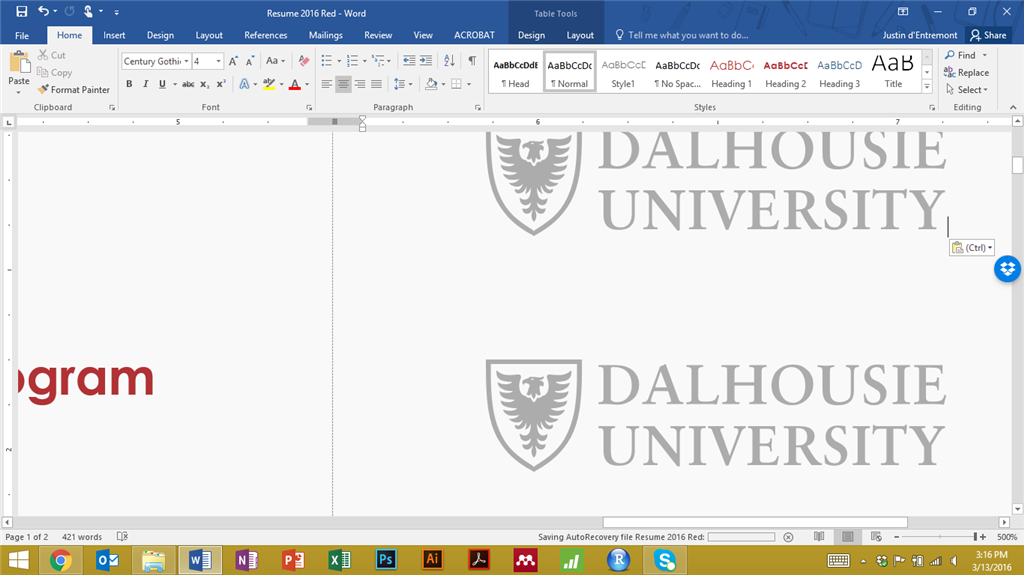Apply the No Spacing style

[677, 73]
